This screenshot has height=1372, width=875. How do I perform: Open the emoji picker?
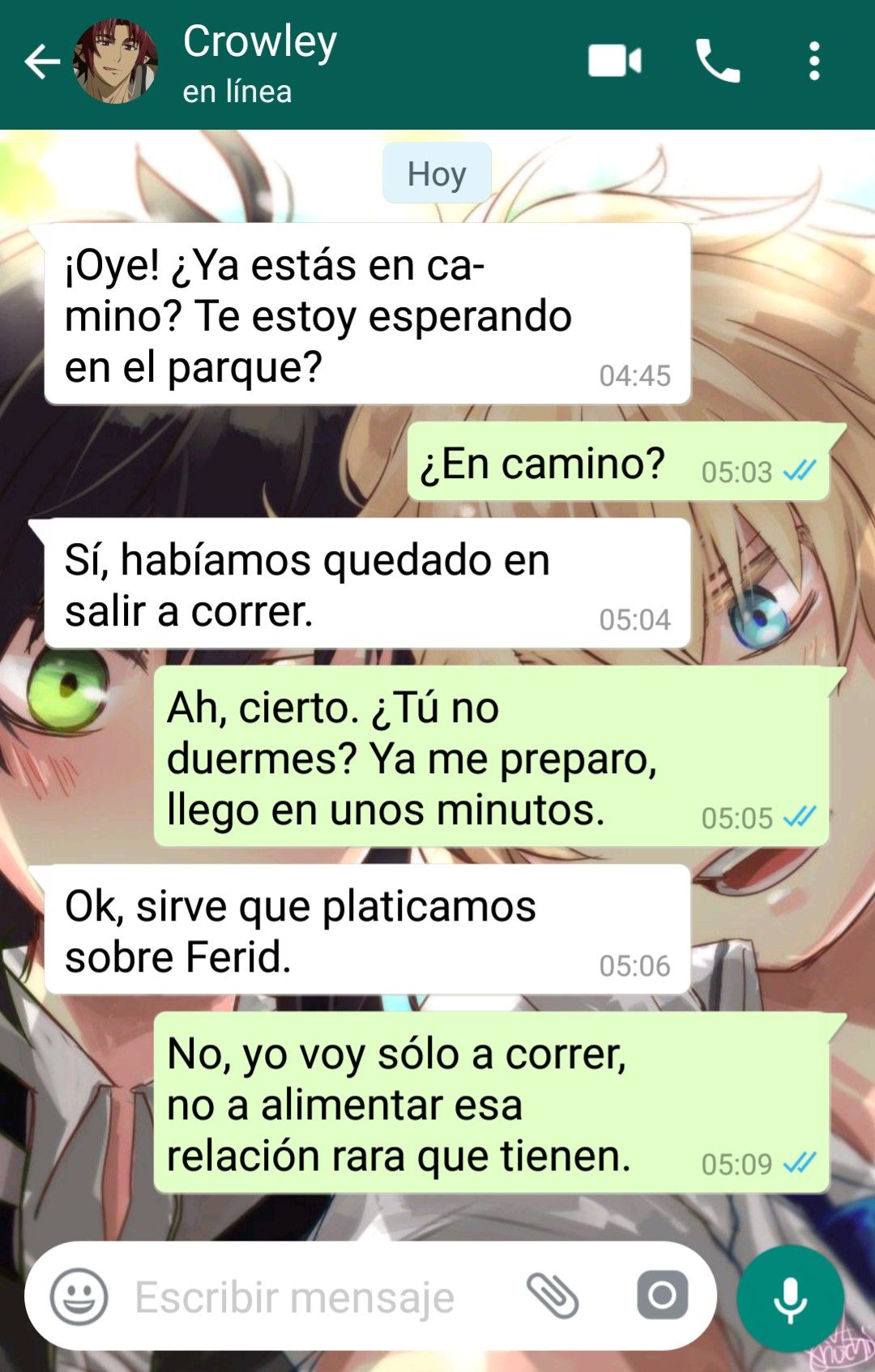79,1297
